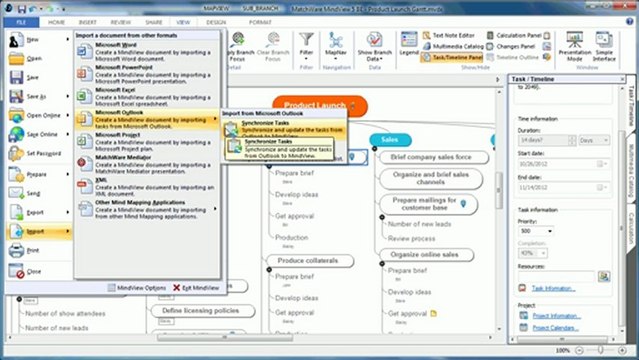
Task: Click the zoom slider in status bar
Action: point(600,350)
